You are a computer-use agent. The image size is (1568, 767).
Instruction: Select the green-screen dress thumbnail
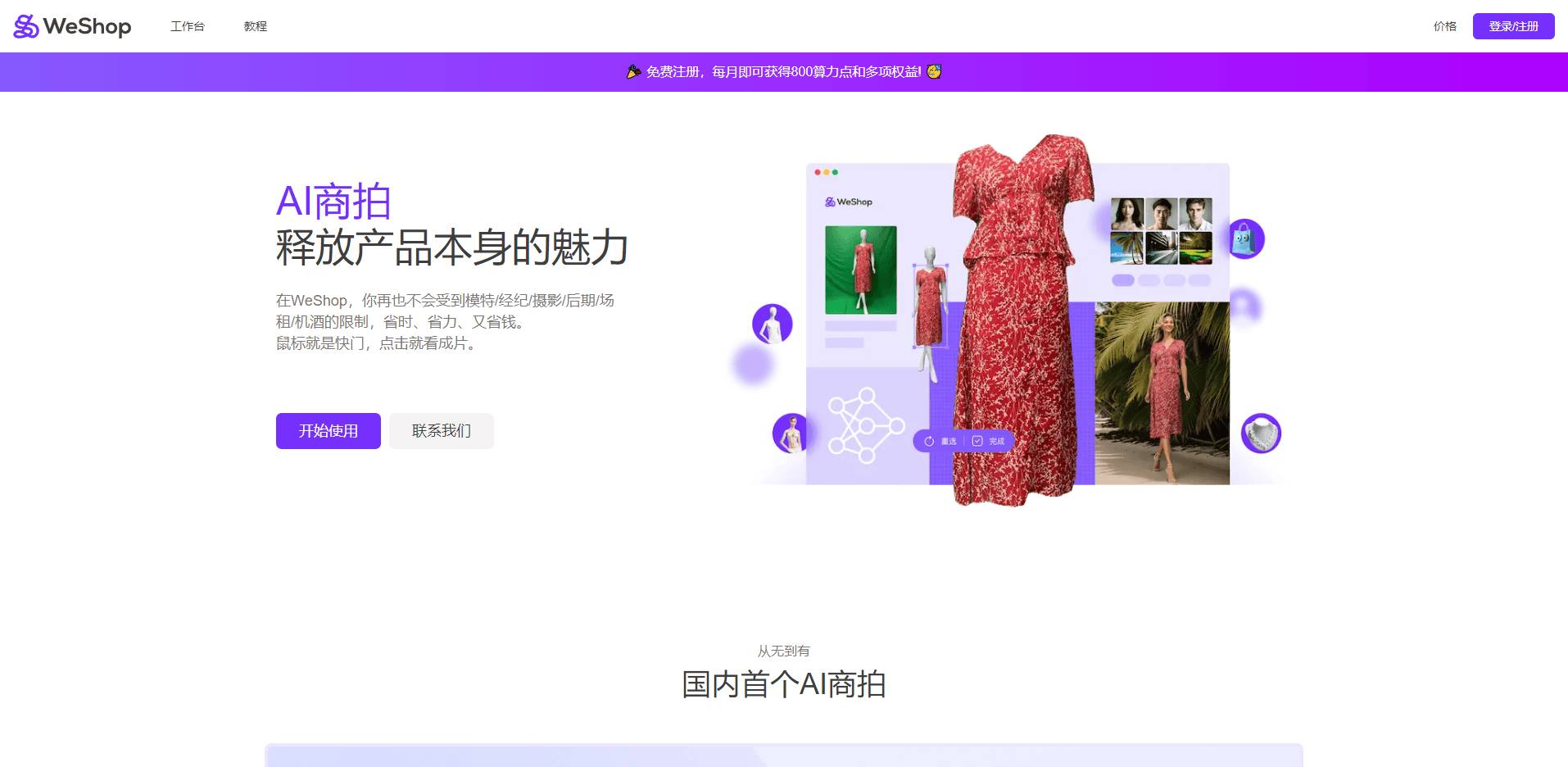pyautogui.click(x=860, y=267)
